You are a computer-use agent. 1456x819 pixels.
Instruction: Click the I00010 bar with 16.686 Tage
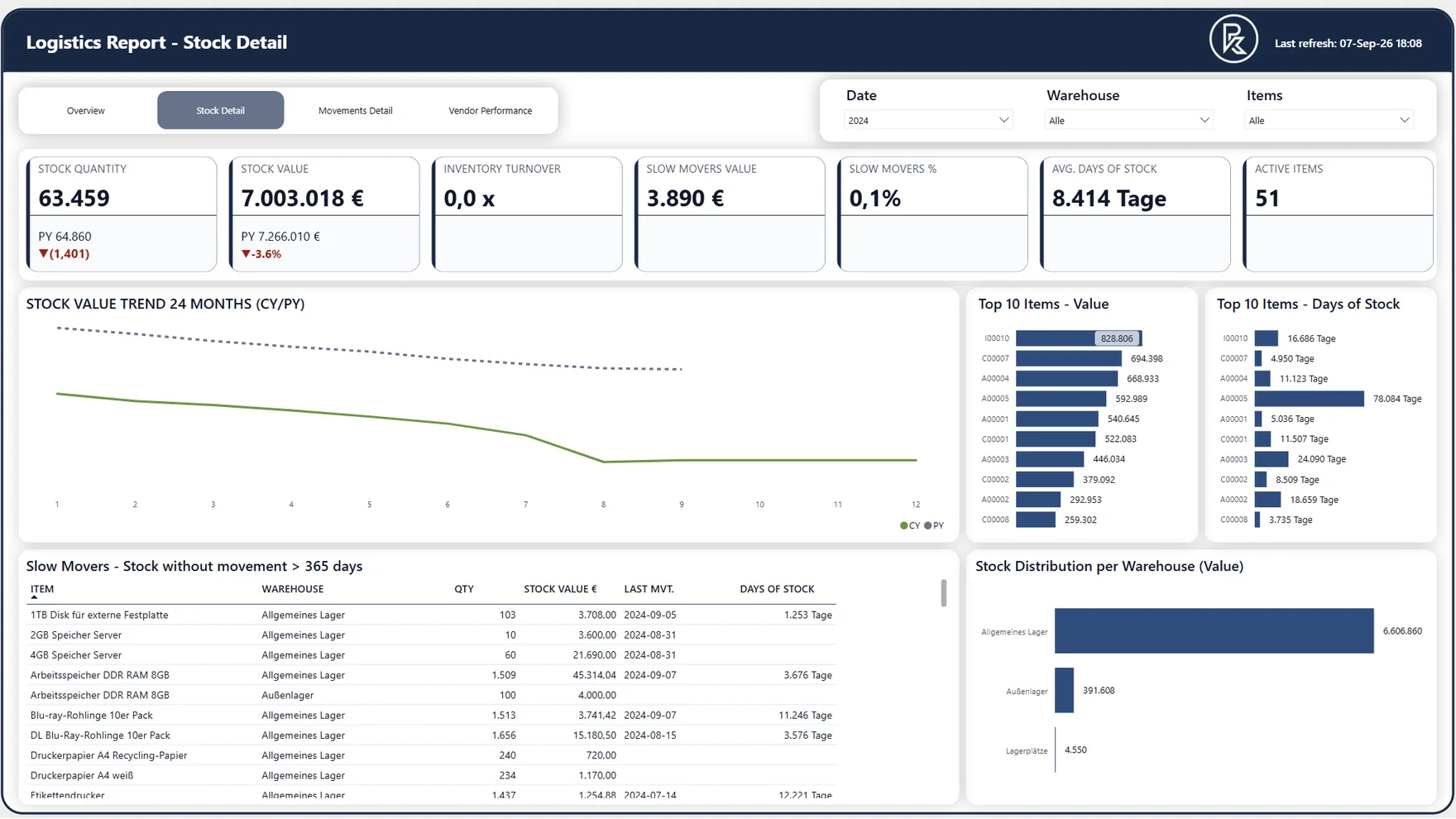(x=1267, y=338)
